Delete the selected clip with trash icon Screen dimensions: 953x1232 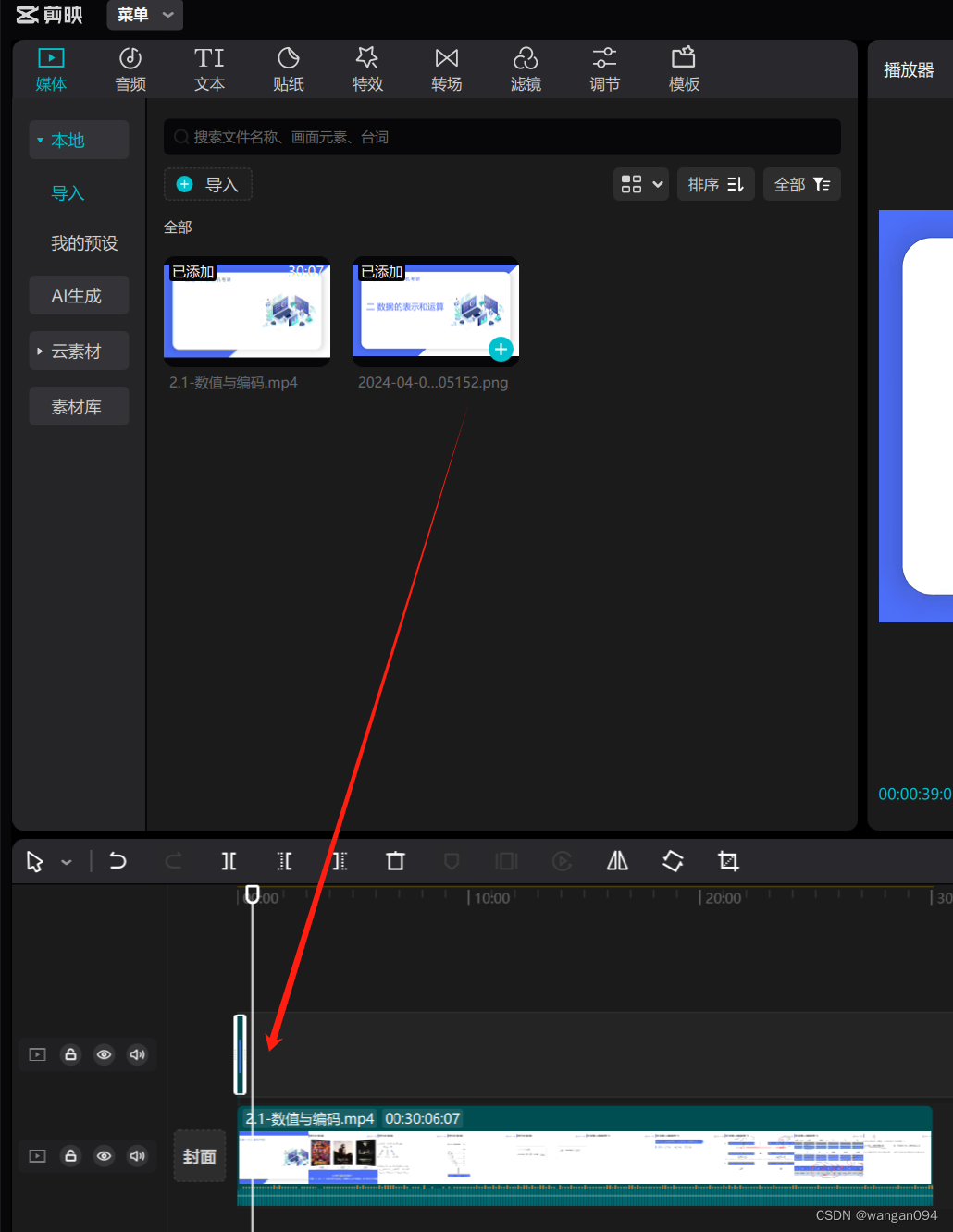(395, 861)
